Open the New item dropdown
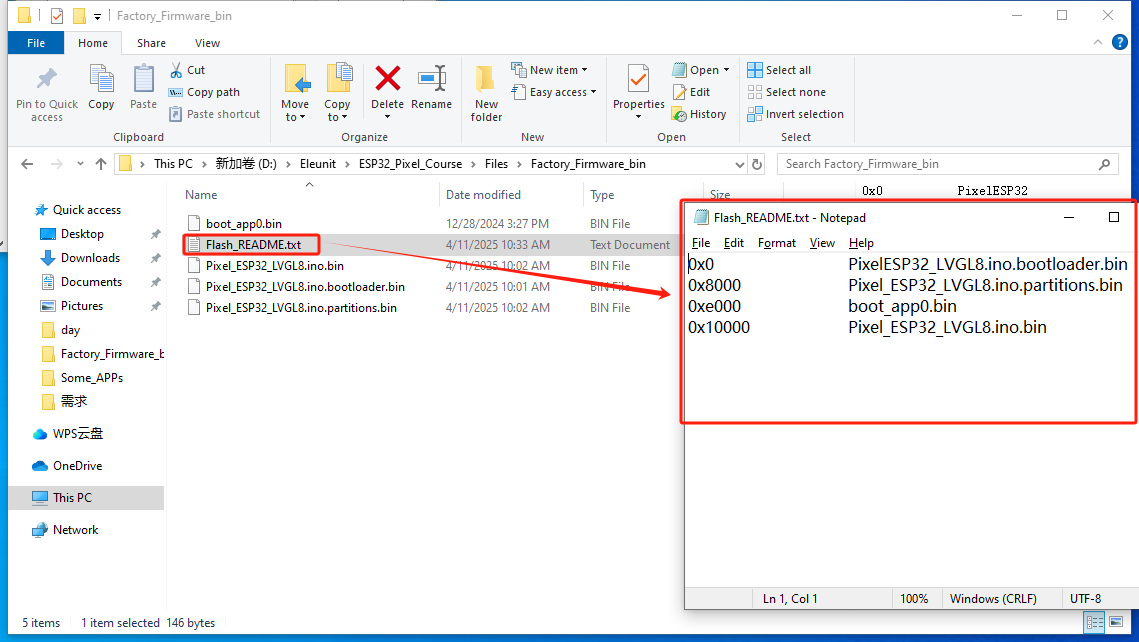The image size is (1139, 642). click(x=549, y=70)
